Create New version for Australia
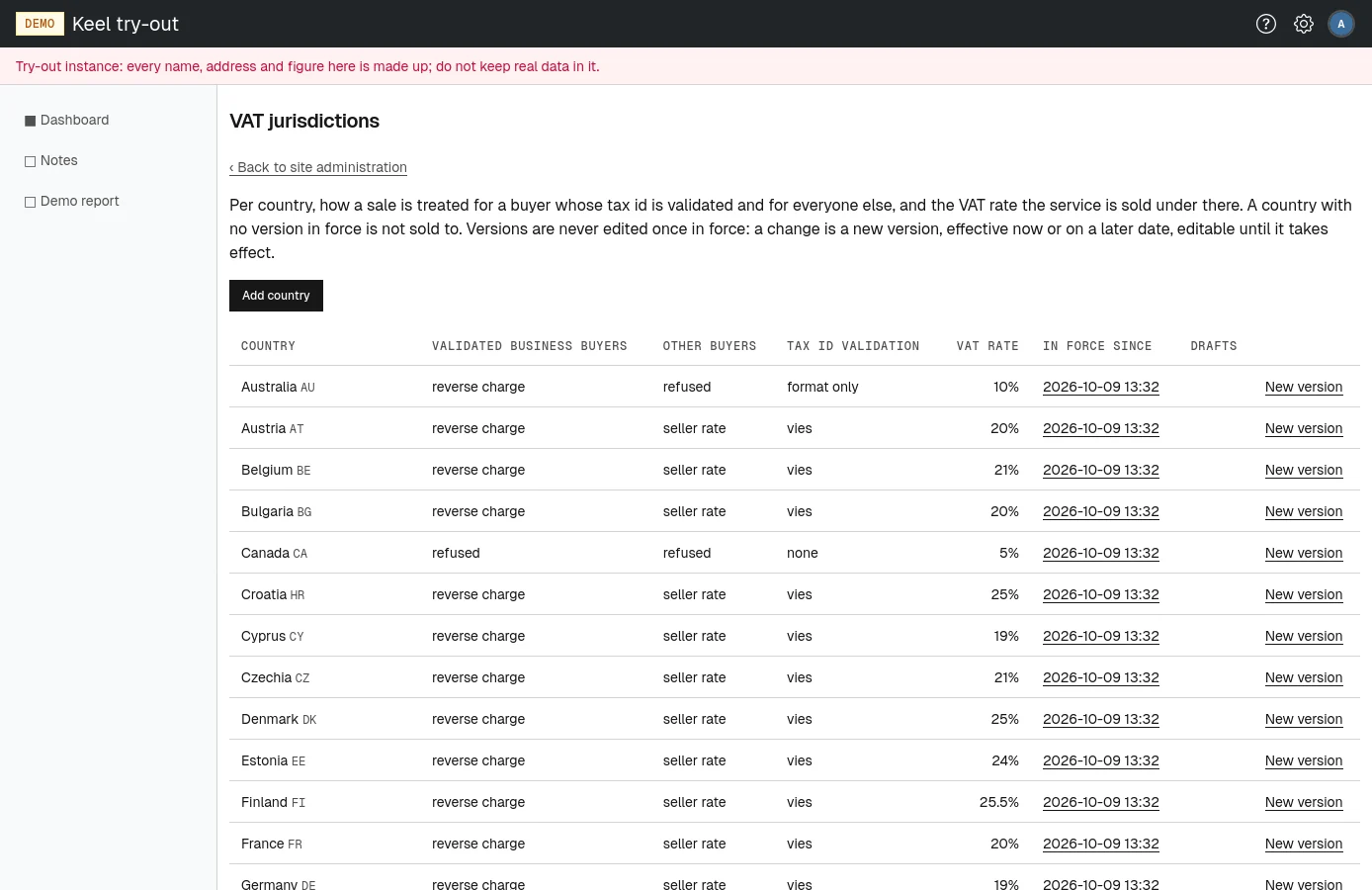Viewport: 1372px width, 890px height. coord(1304,387)
